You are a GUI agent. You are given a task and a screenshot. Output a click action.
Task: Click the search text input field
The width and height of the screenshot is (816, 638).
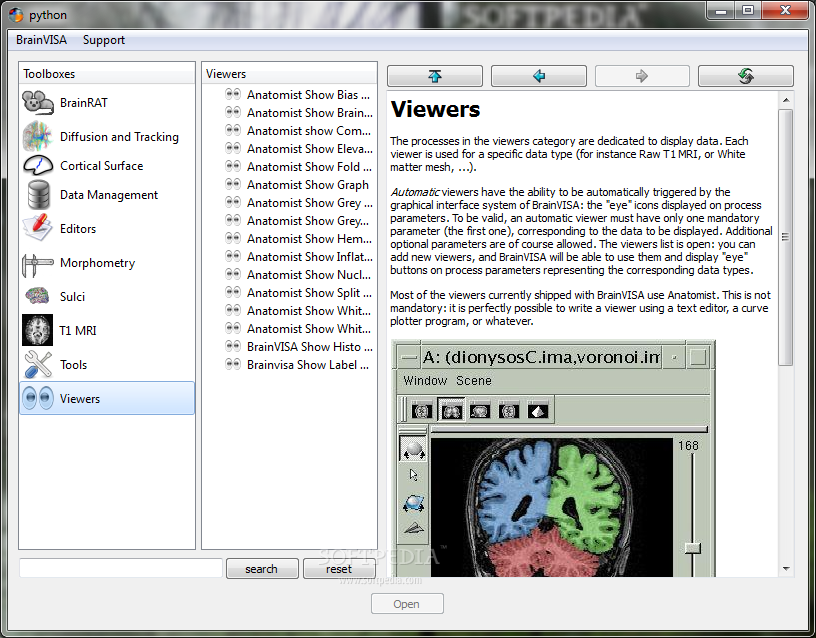tap(121, 568)
